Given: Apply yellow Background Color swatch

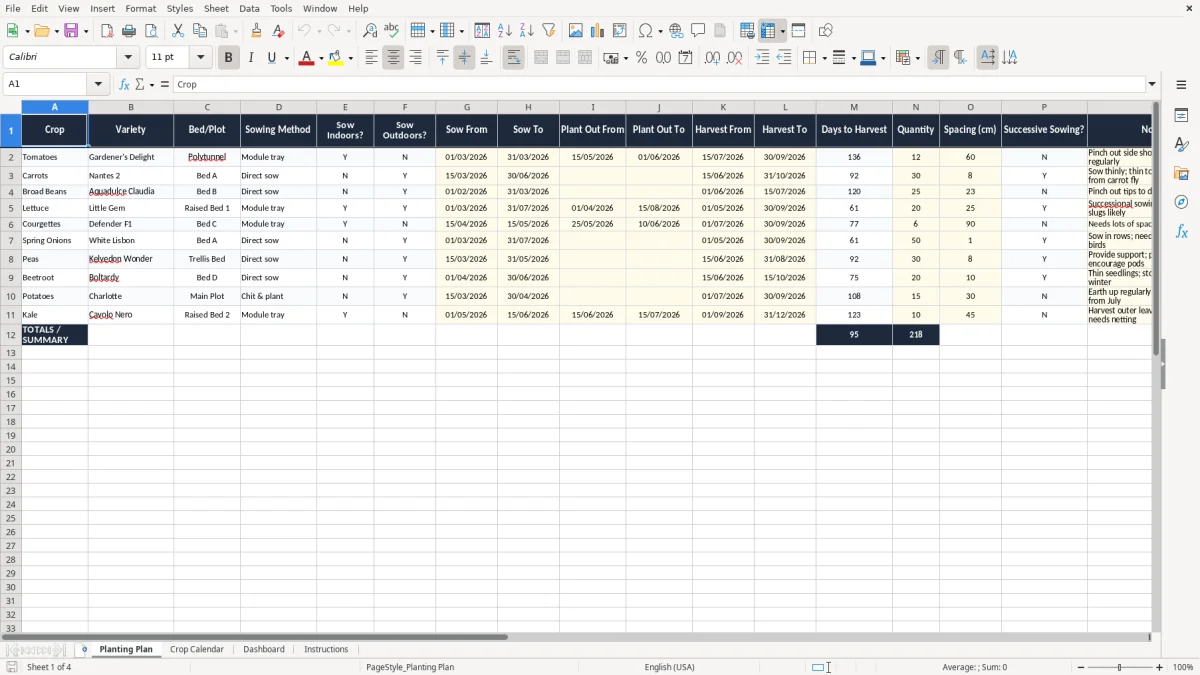Looking at the screenshot, I should 336,58.
